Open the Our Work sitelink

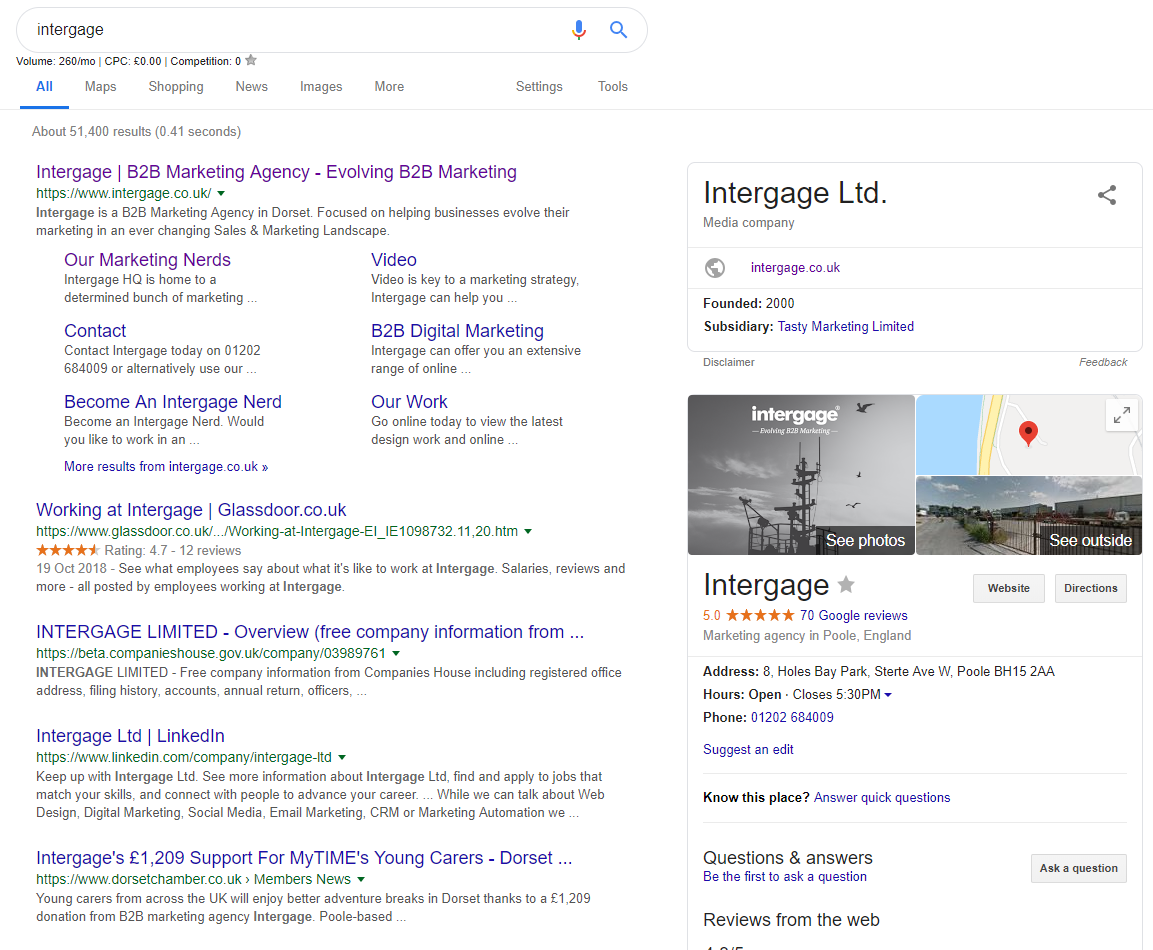click(x=409, y=402)
